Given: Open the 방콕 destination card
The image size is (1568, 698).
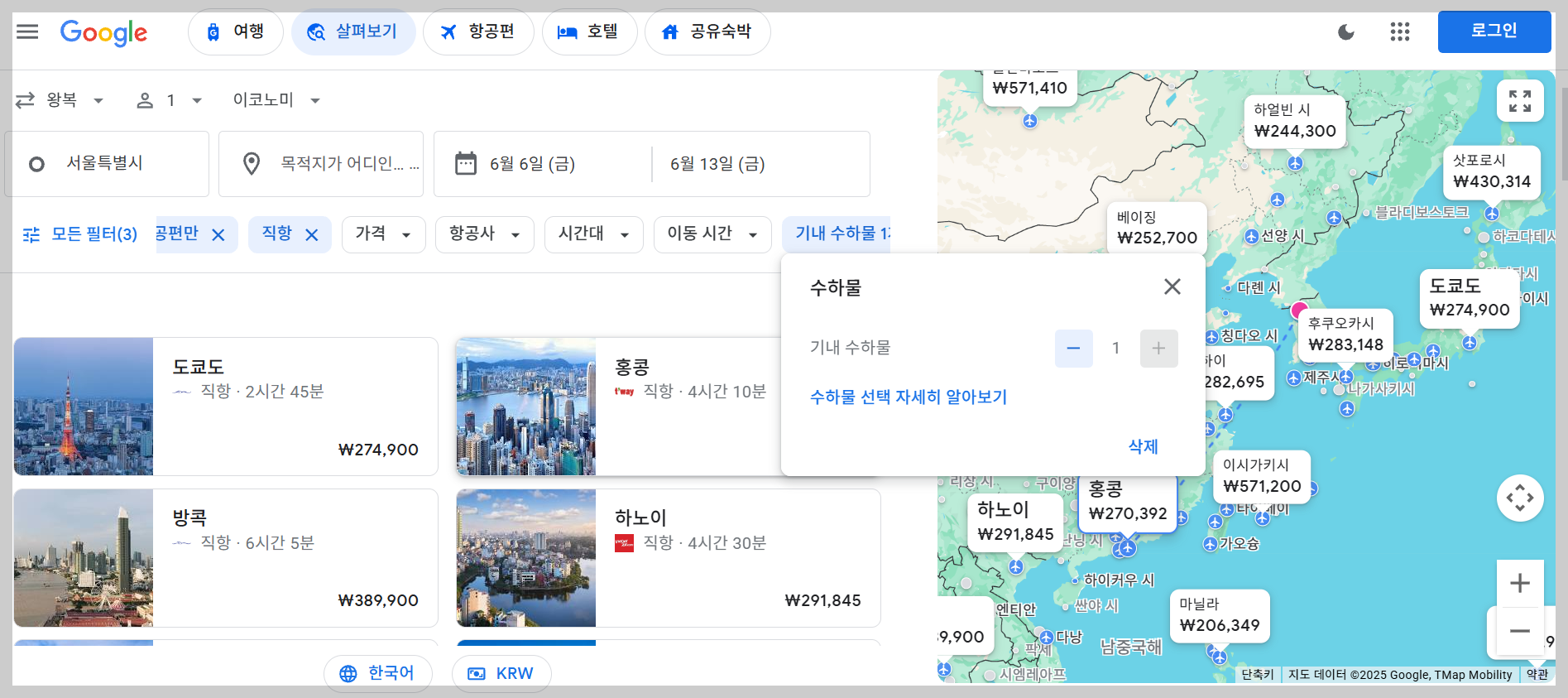Looking at the screenshot, I should point(226,558).
